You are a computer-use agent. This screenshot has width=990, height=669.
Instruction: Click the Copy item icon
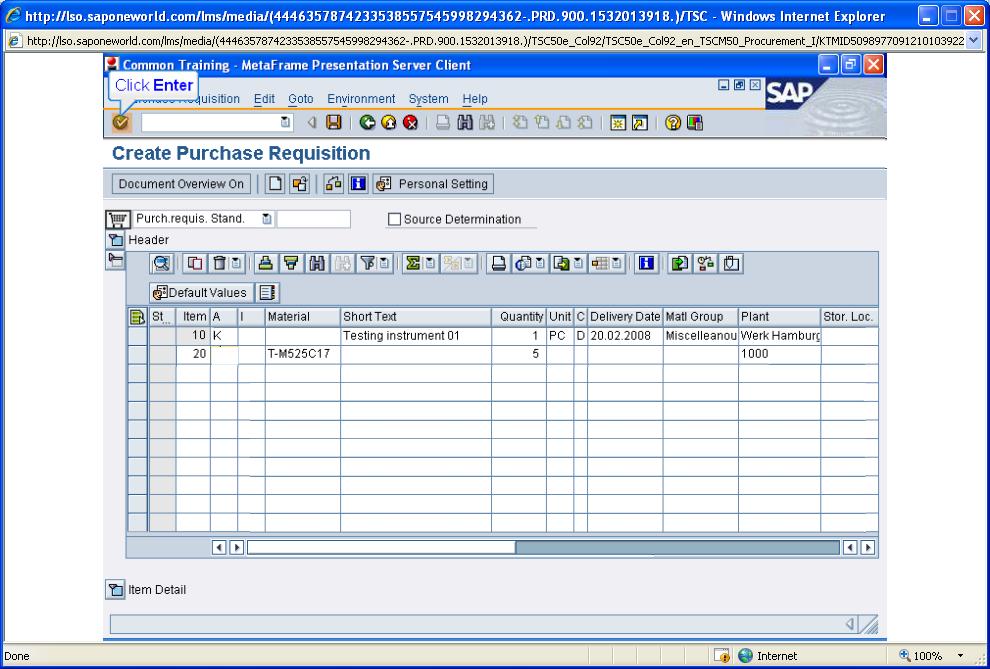[x=195, y=263]
